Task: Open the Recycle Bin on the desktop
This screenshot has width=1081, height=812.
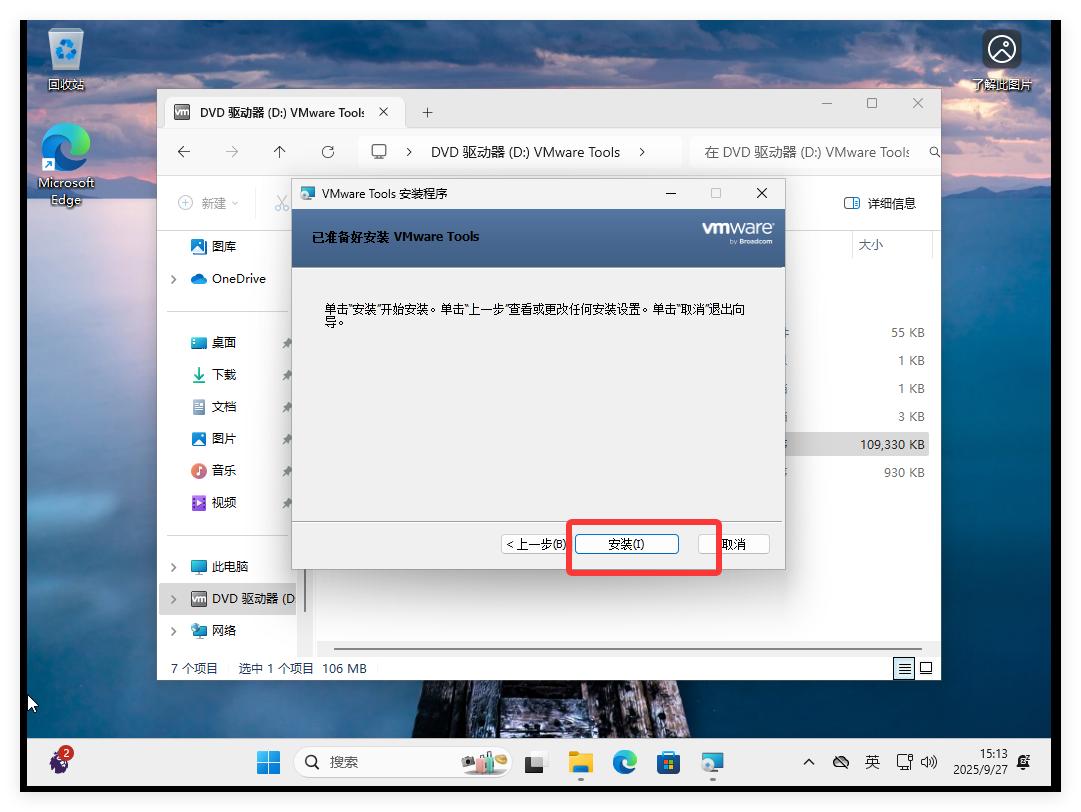Action: coord(64,50)
